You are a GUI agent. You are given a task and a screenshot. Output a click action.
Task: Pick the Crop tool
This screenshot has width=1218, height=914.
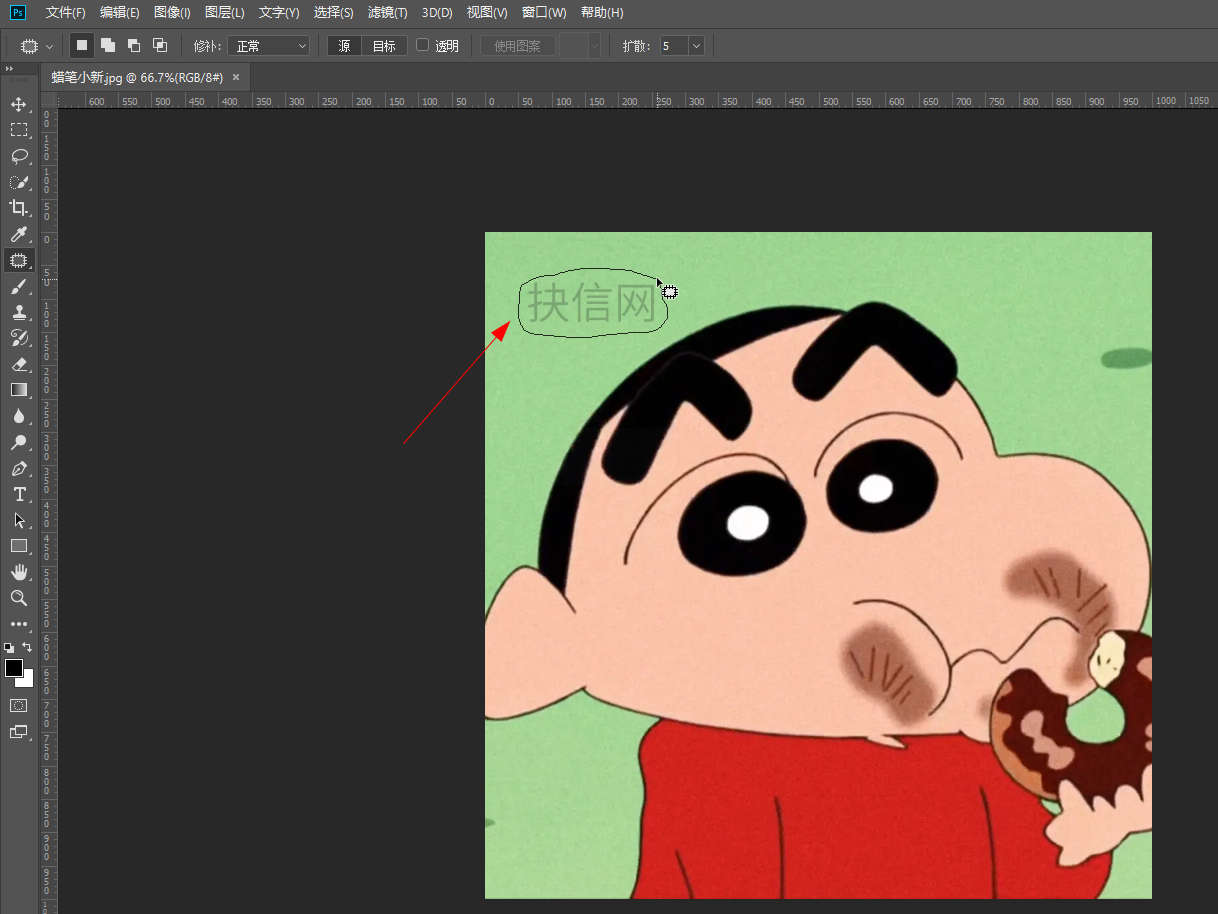tap(18, 208)
